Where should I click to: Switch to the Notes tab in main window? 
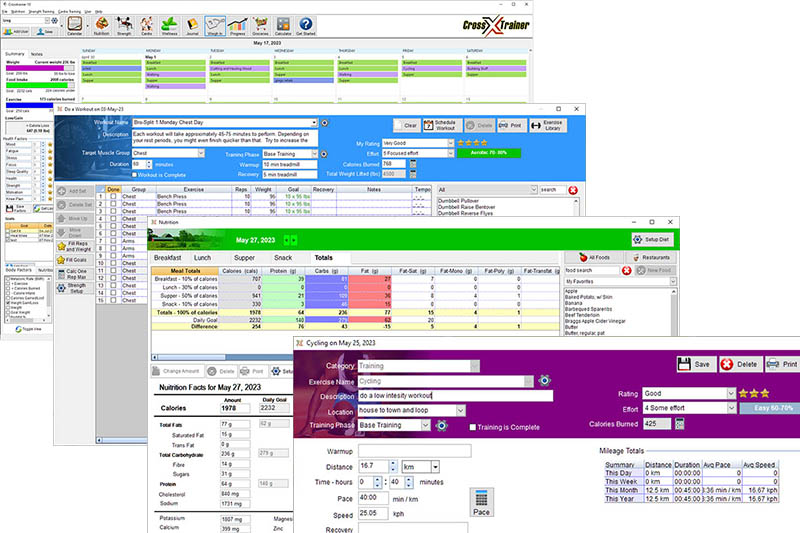point(37,54)
